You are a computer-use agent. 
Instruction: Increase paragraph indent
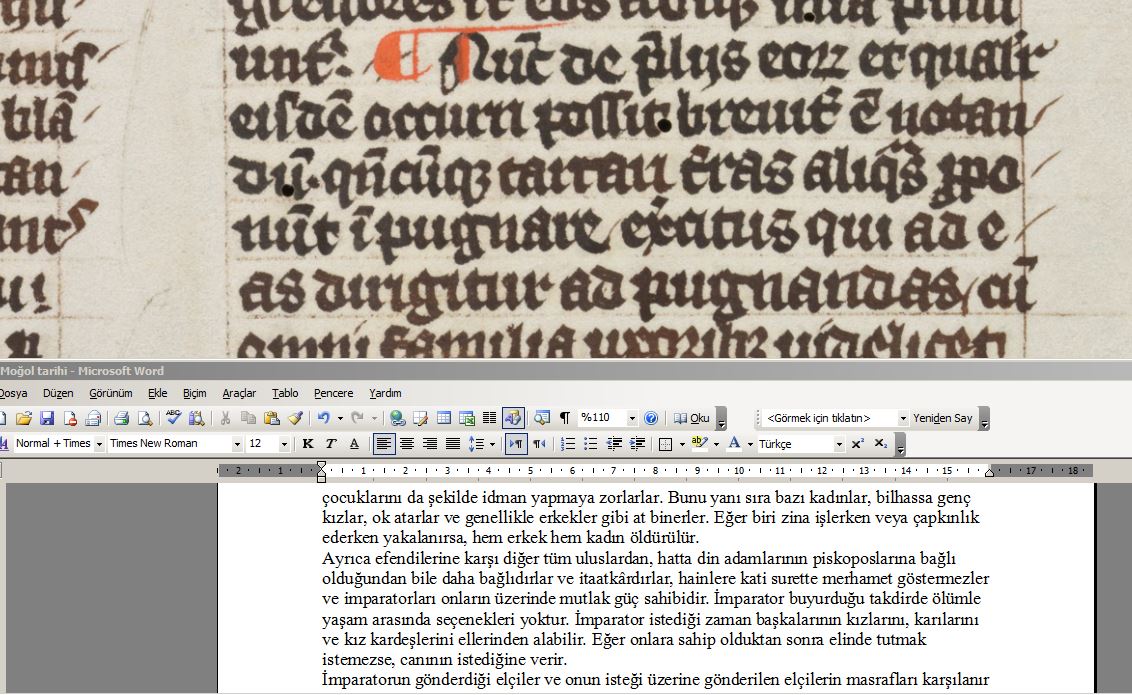[637, 444]
